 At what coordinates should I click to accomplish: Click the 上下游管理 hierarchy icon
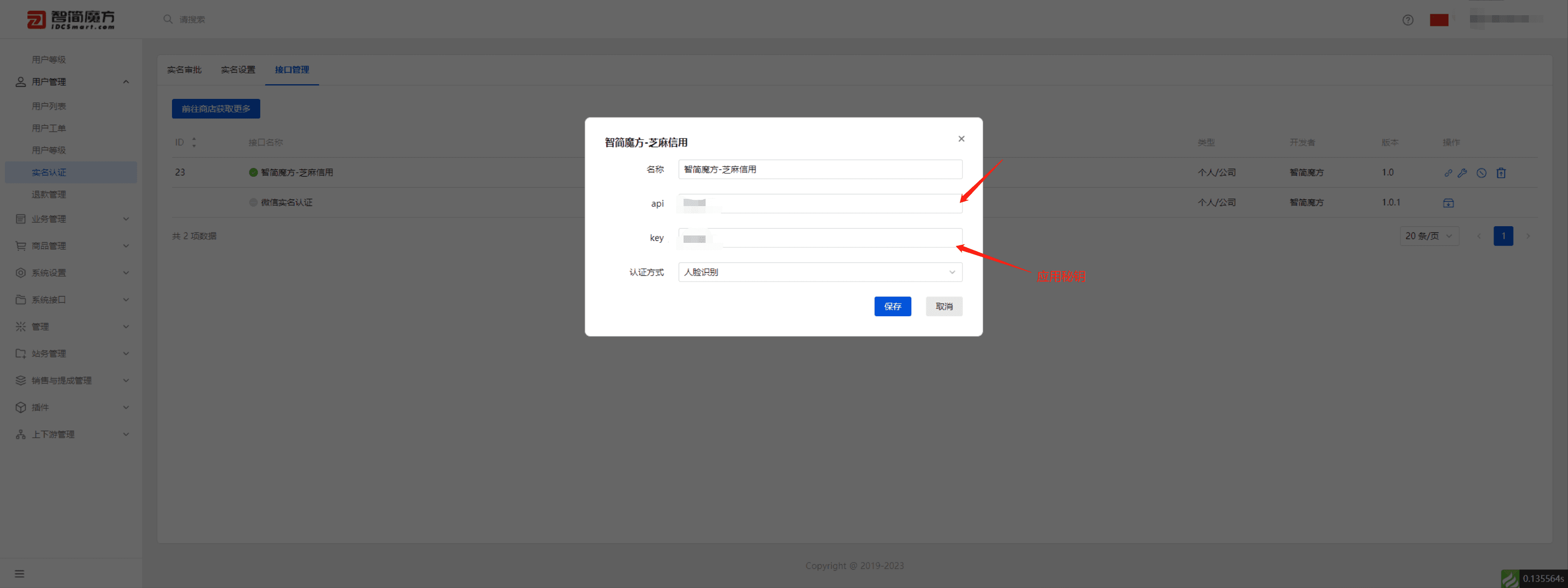pyautogui.click(x=21, y=434)
